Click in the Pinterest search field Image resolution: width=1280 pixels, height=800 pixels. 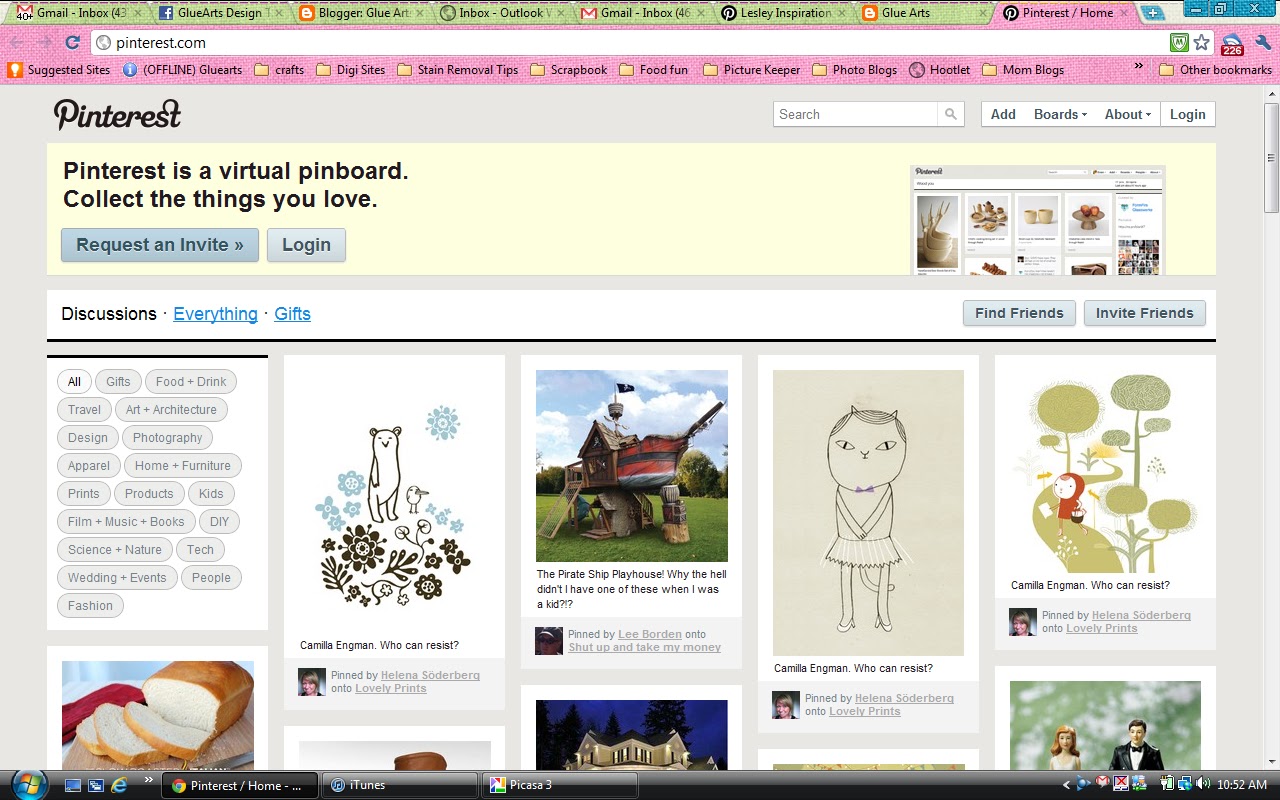(856, 114)
